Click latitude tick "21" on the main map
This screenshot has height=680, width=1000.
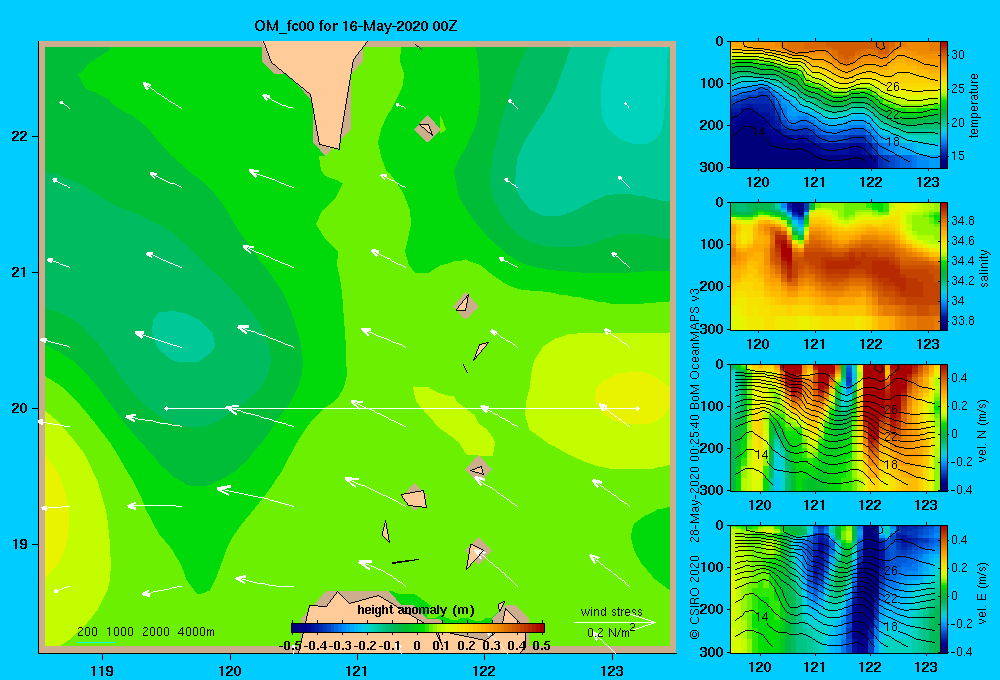pyautogui.click(x=20, y=272)
